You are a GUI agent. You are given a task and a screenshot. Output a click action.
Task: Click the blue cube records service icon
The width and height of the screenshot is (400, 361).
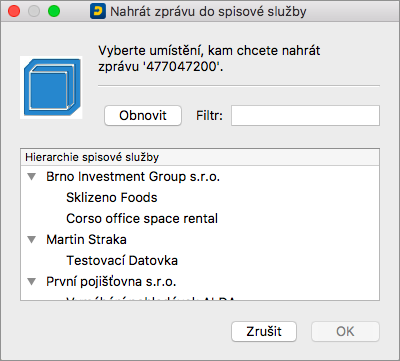[x=51, y=87]
